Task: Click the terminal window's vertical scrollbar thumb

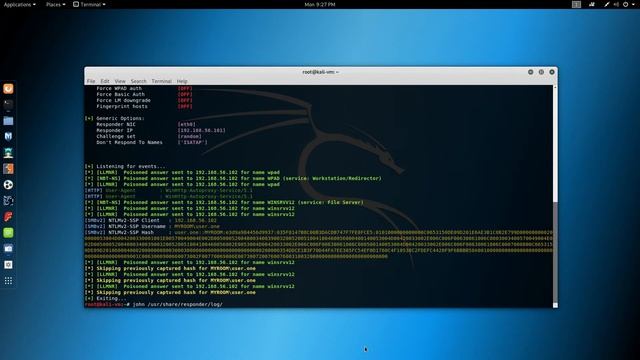Action: pyautogui.click(x=555, y=251)
